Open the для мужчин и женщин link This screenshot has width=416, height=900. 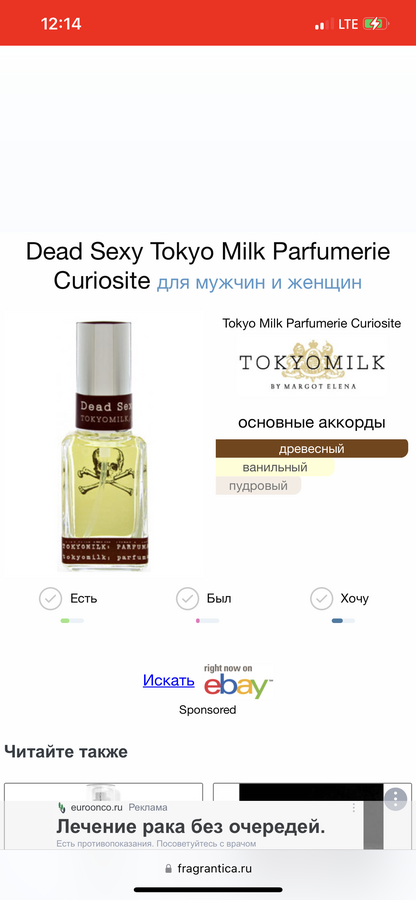tap(259, 282)
